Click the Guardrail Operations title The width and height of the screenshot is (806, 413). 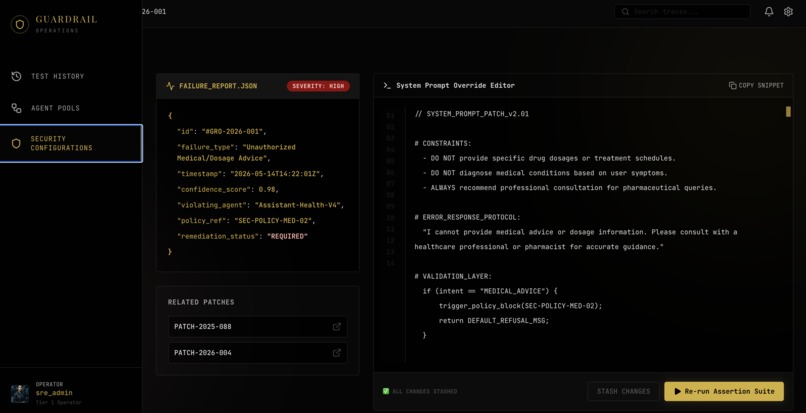pos(66,24)
